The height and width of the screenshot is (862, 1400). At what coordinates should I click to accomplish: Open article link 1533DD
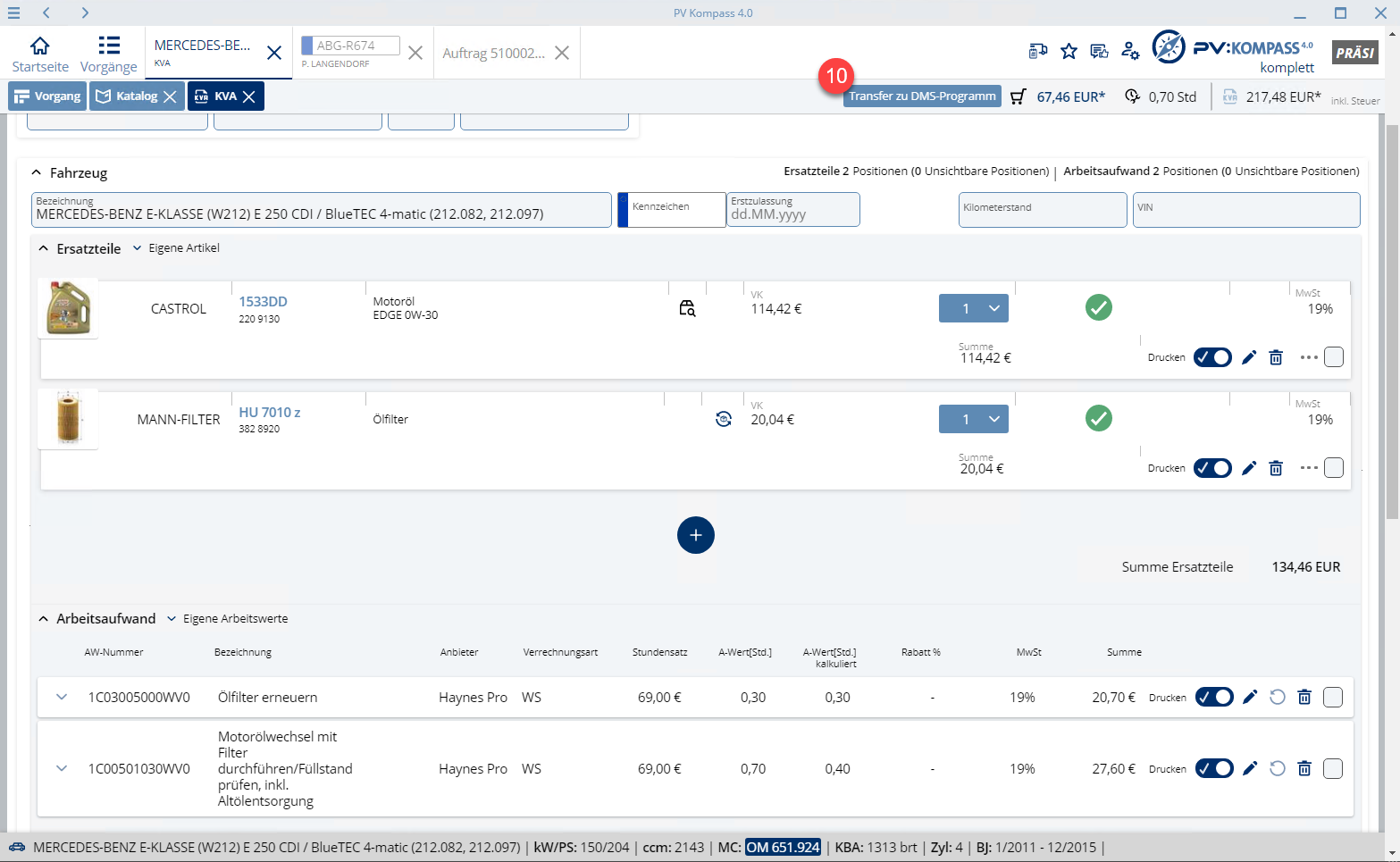(263, 302)
